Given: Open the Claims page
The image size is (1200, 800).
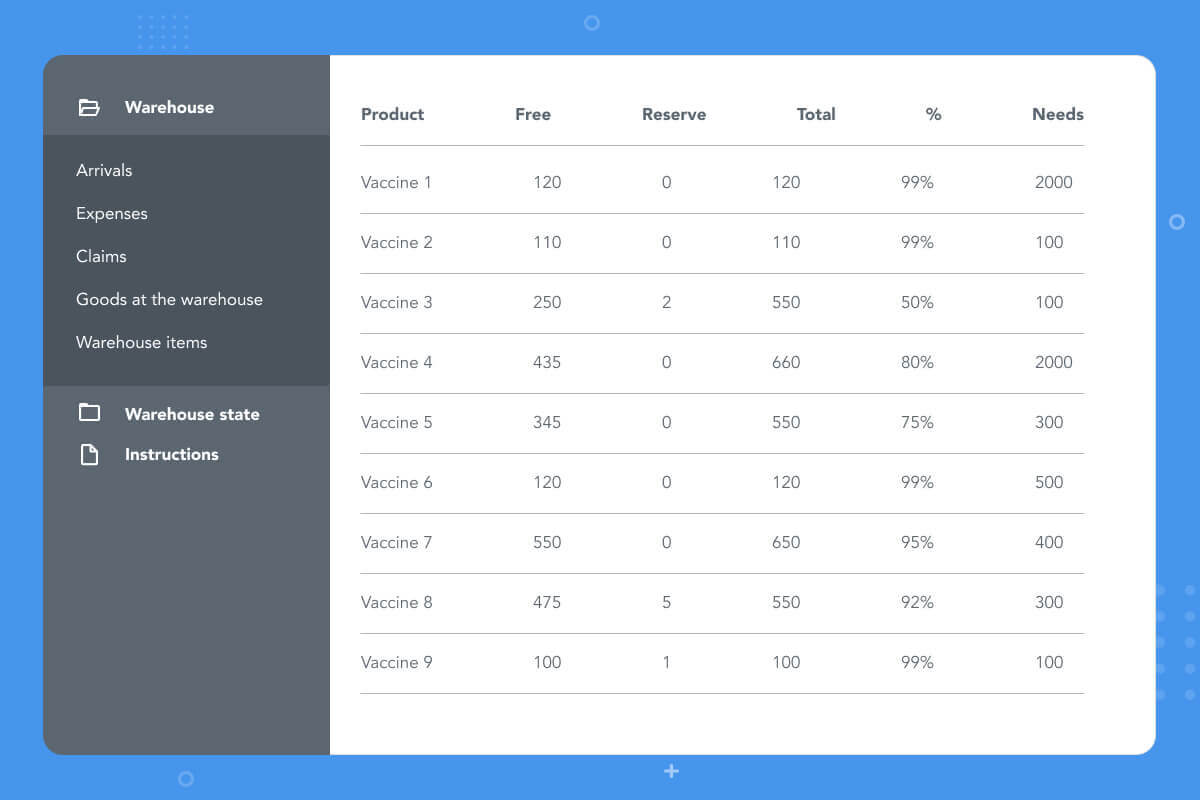Looking at the screenshot, I should (x=101, y=256).
